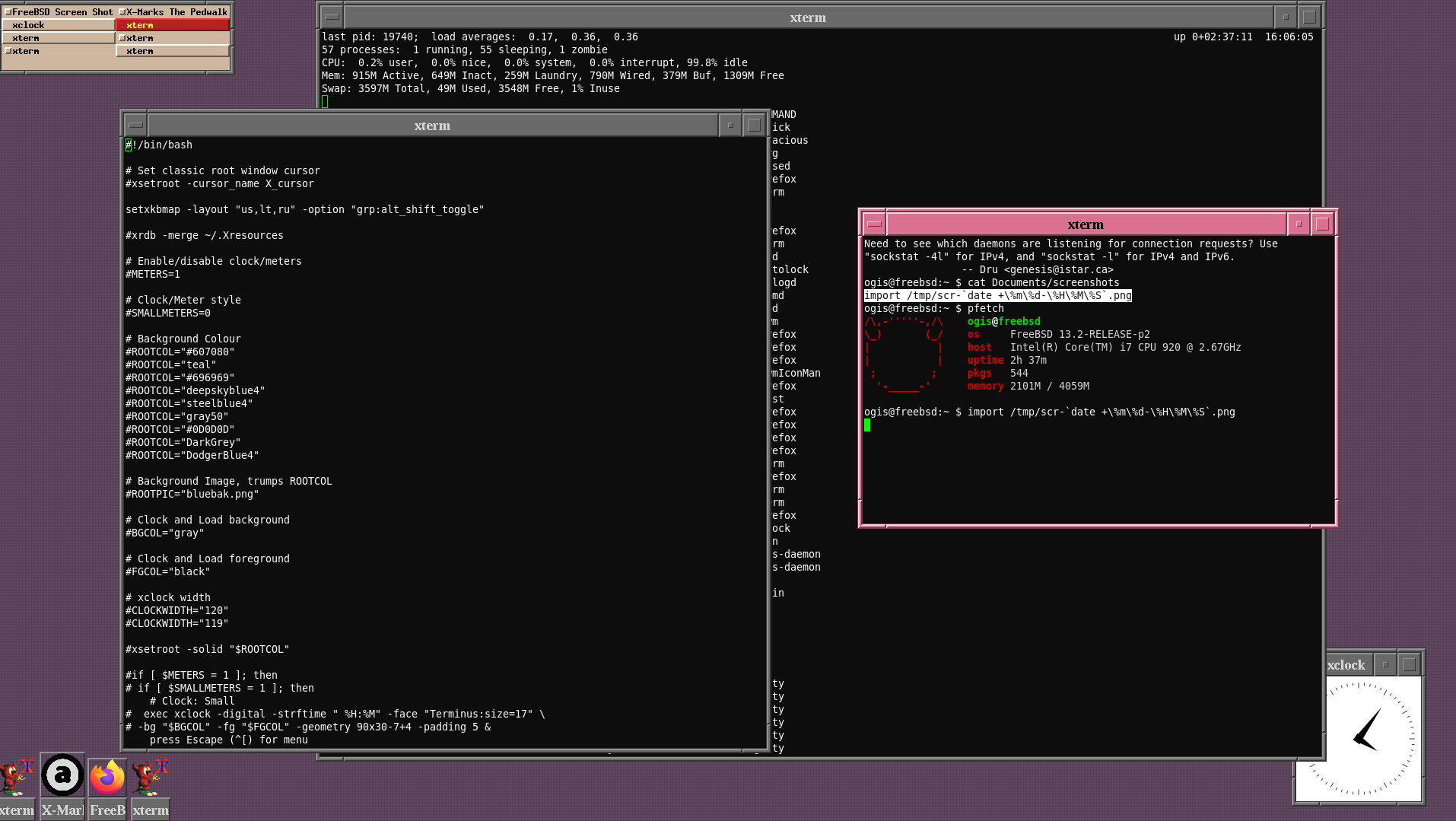The image size is (1456, 821).
Task: Click the 'X-Mar' icon title label
Action: point(62,810)
